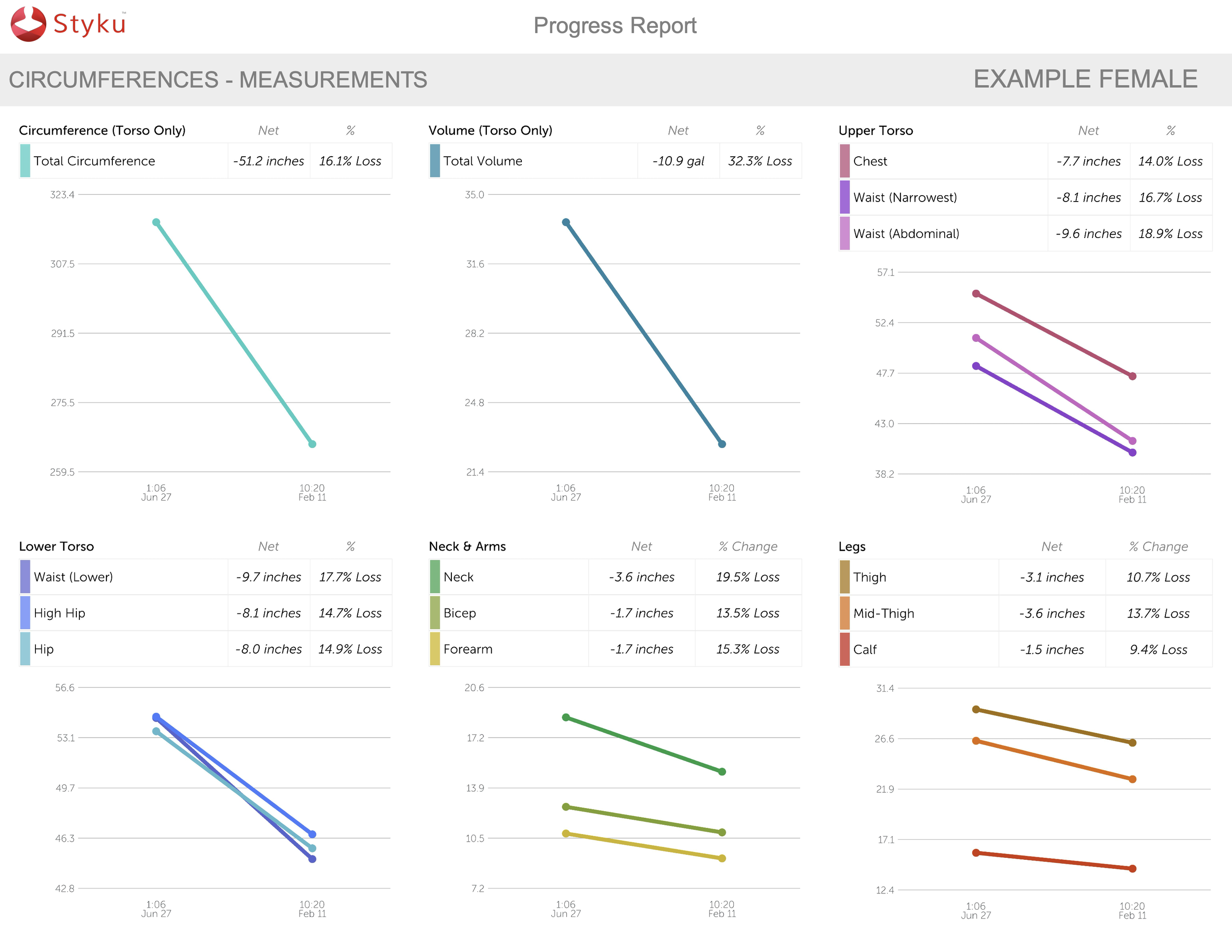Screen dimensions: 1232x952
Task: Click the High Hip line's Feb 11 data point
Action: click(312, 834)
